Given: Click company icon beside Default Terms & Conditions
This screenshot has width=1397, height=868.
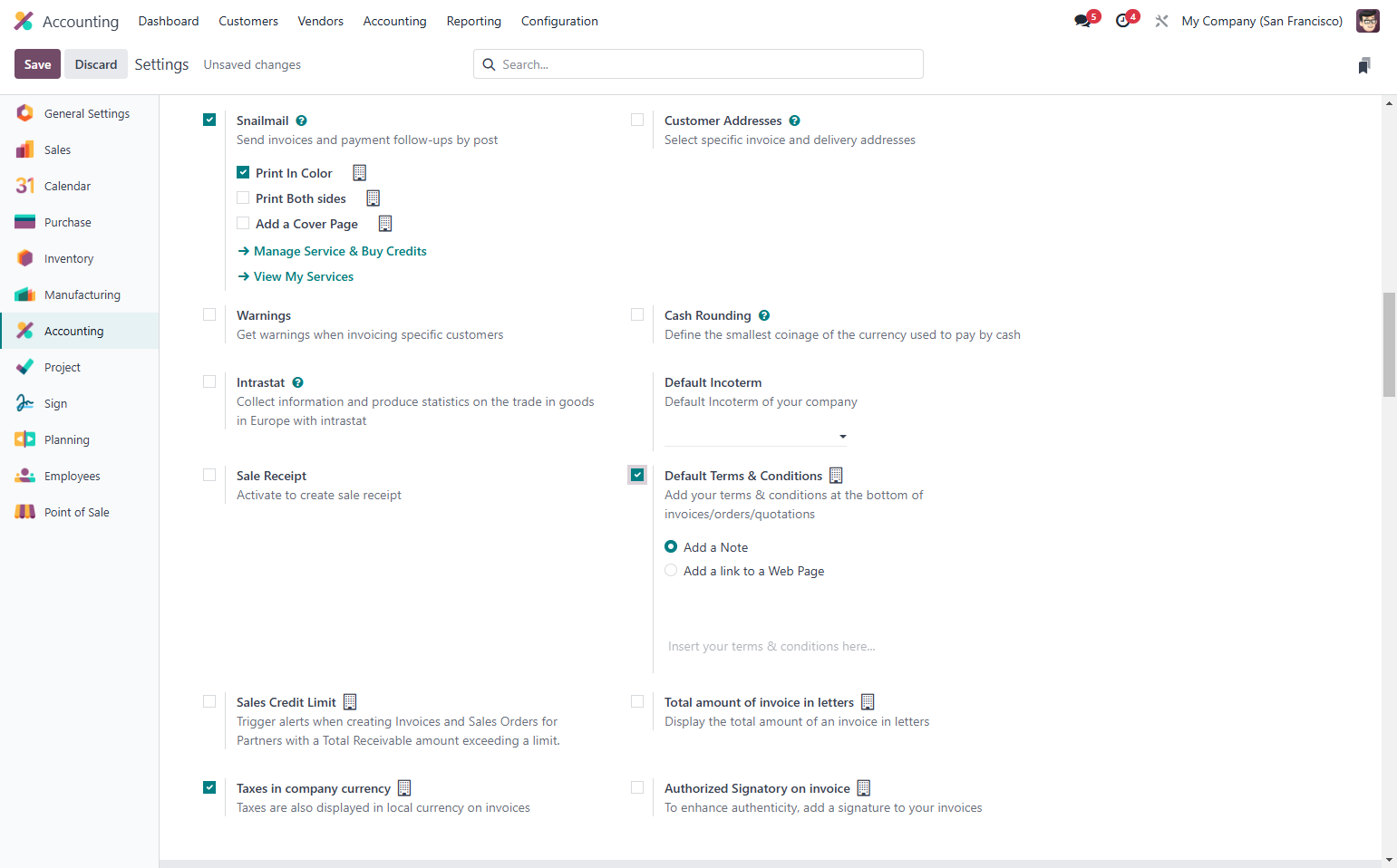Looking at the screenshot, I should pos(836,475).
